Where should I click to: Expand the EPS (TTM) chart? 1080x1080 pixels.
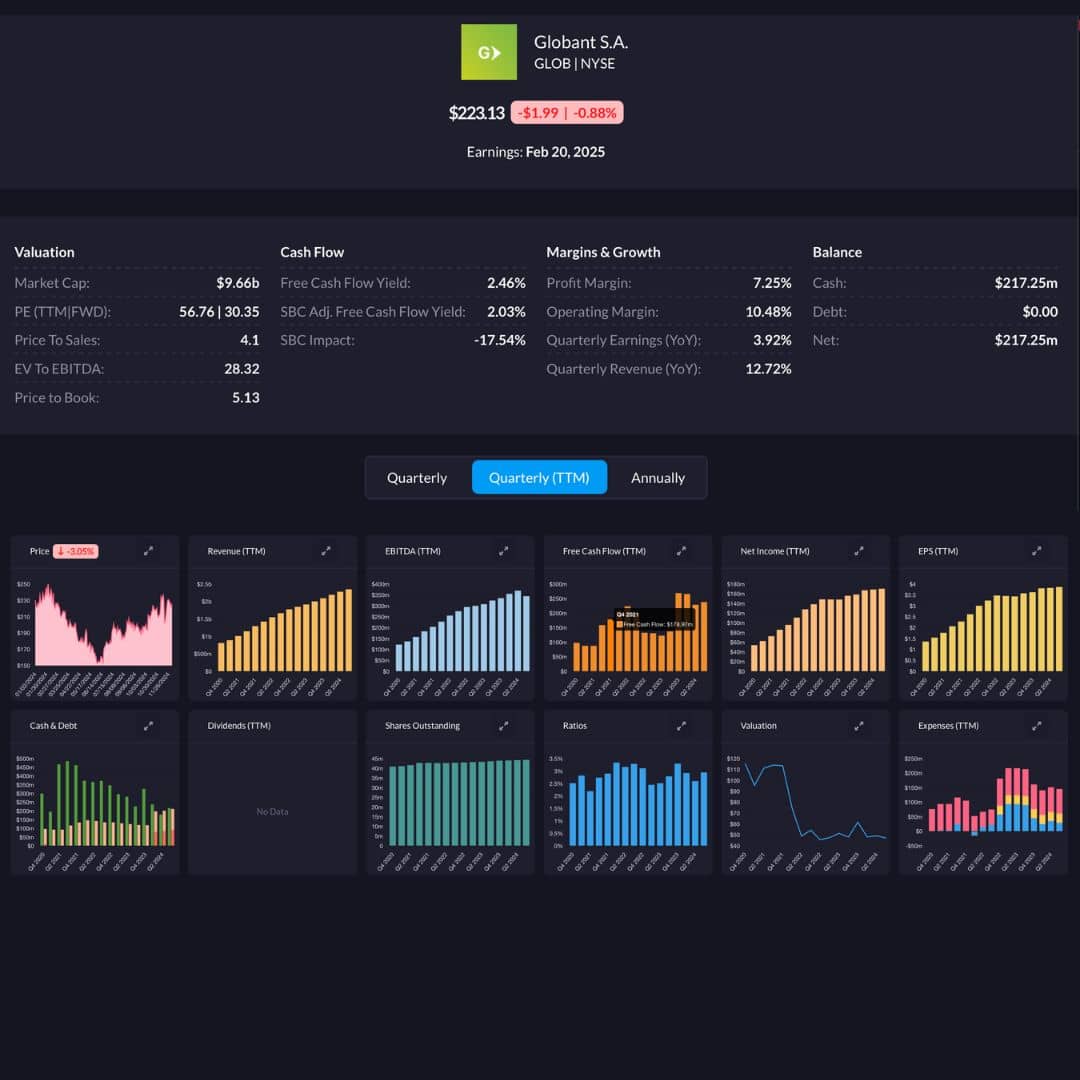point(1037,551)
